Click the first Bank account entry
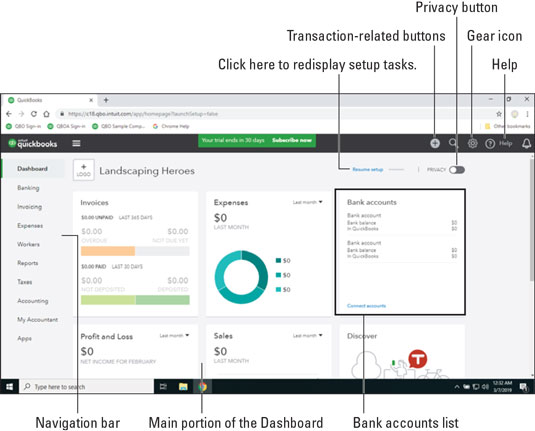Image resolution: width=535 pixels, height=431 pixels. tap(402, 222)
